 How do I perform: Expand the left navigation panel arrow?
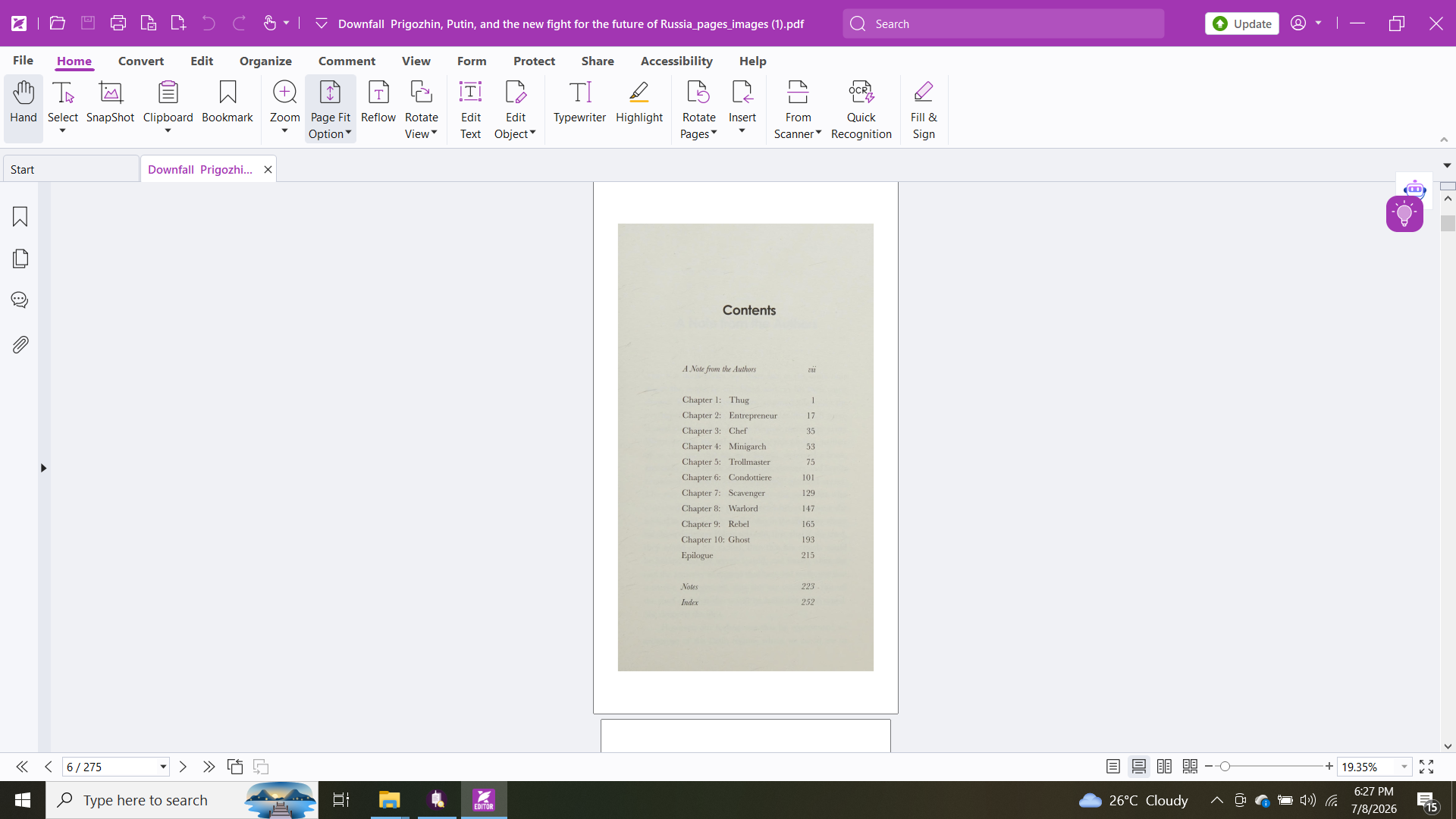click(43, 468)
